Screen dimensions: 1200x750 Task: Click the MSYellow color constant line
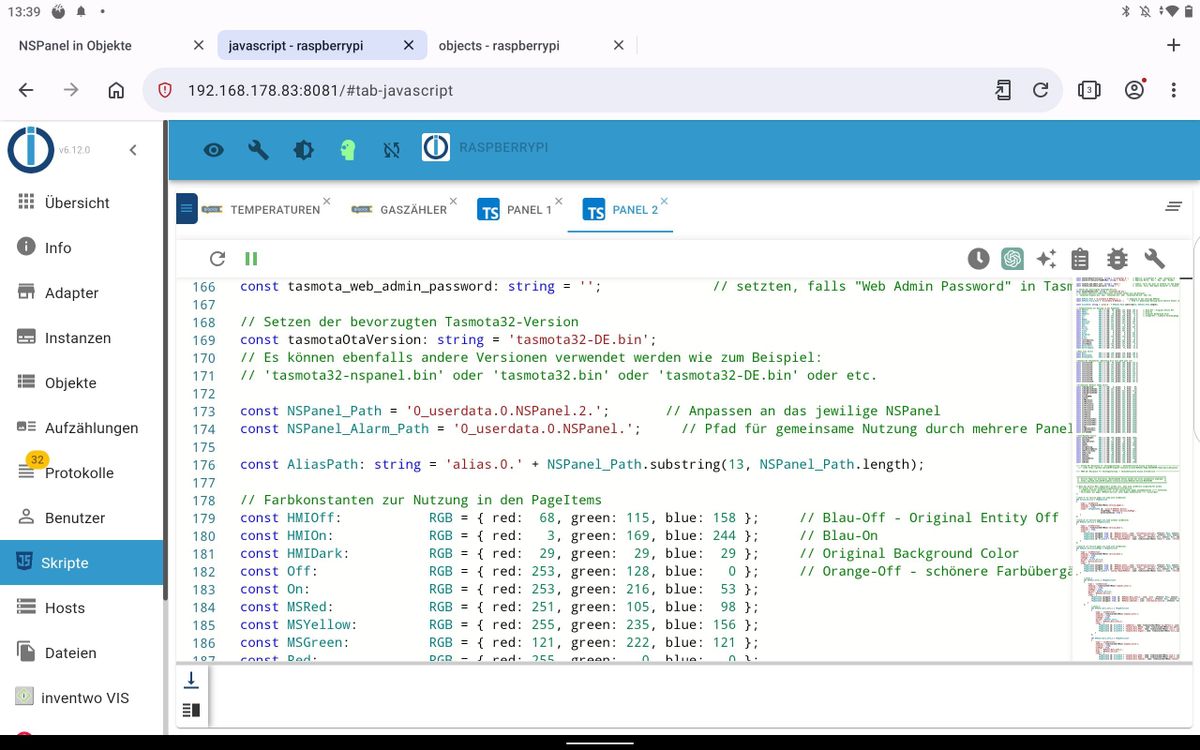[500, 624]
